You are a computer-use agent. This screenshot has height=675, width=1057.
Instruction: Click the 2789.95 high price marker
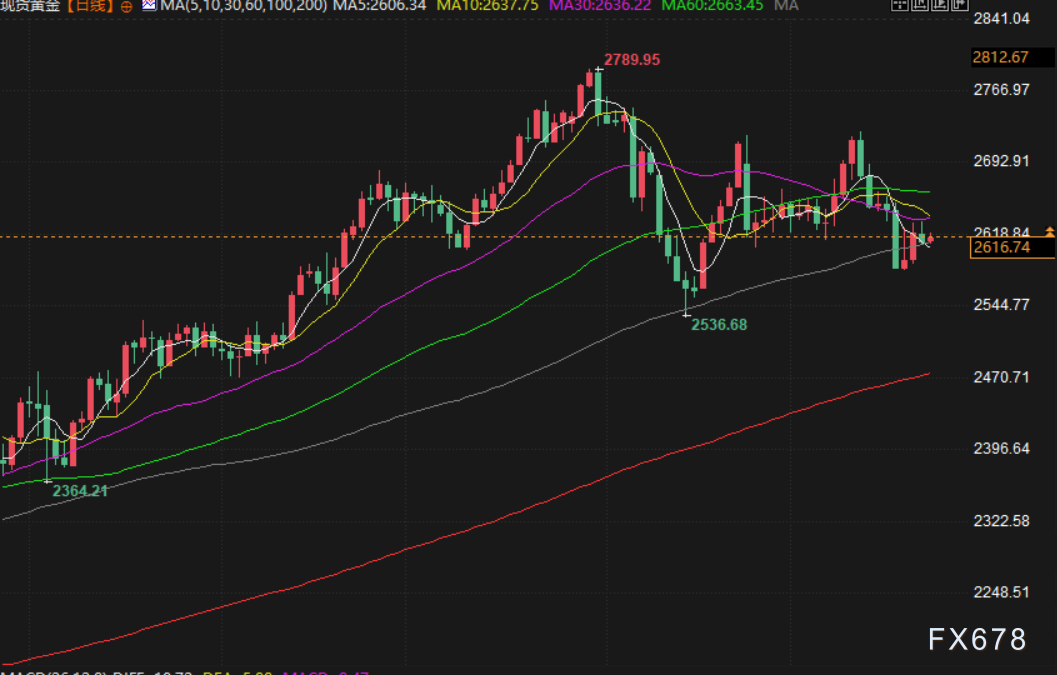632,60
